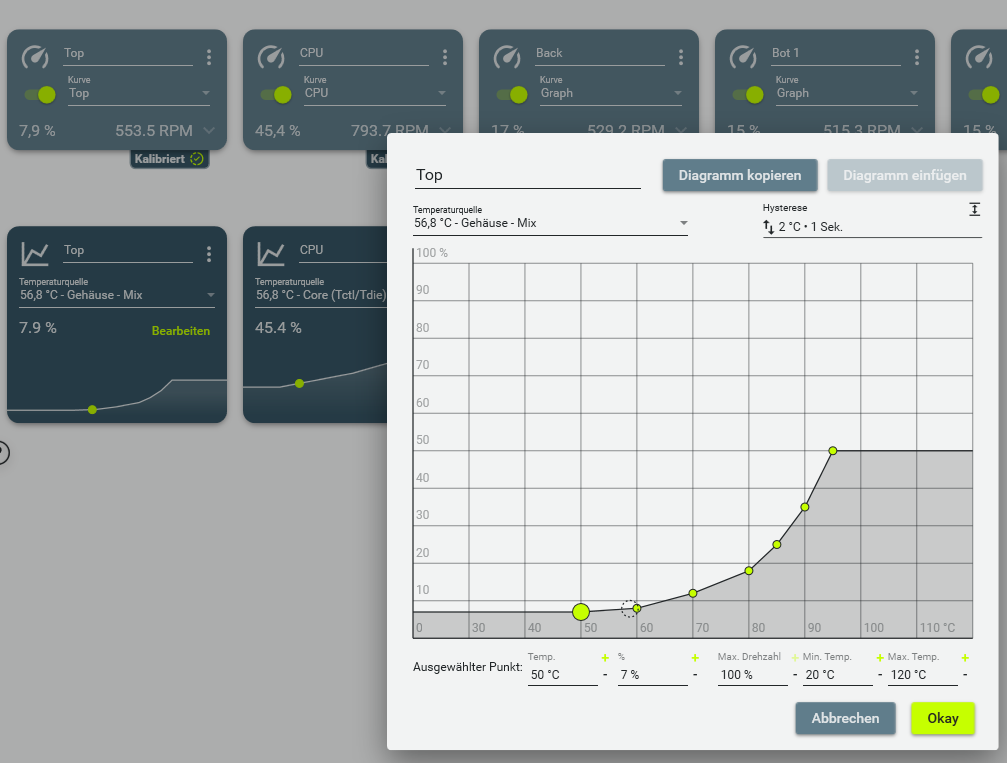
Task: Open the Kurve dropdown on Back fan card
Action: click(x=611, y=93)
